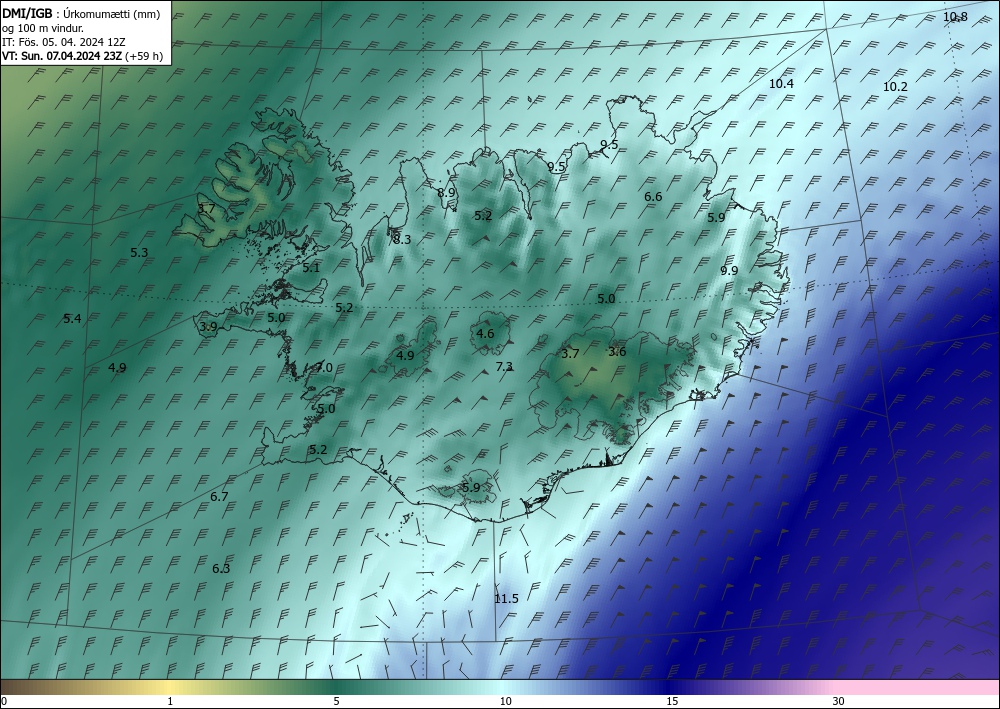Click the 'DMI/IGB : Úrkomumætti (mm)' title line
Screen dimensions: 1000x709
(81, 14)
